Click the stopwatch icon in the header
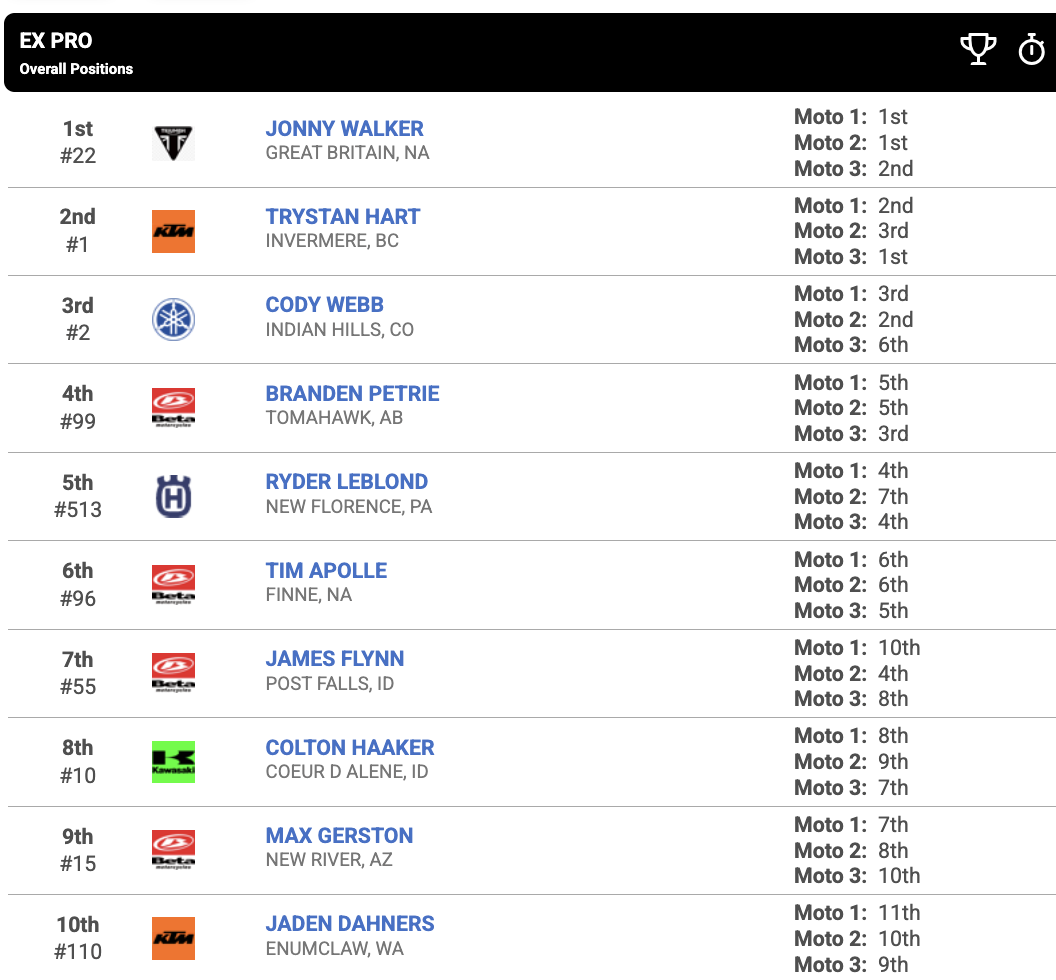1056x980 pixels. (1031, 49)
